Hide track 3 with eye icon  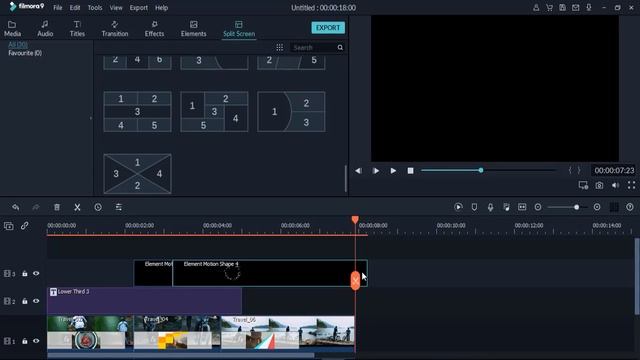click(36, 273)
